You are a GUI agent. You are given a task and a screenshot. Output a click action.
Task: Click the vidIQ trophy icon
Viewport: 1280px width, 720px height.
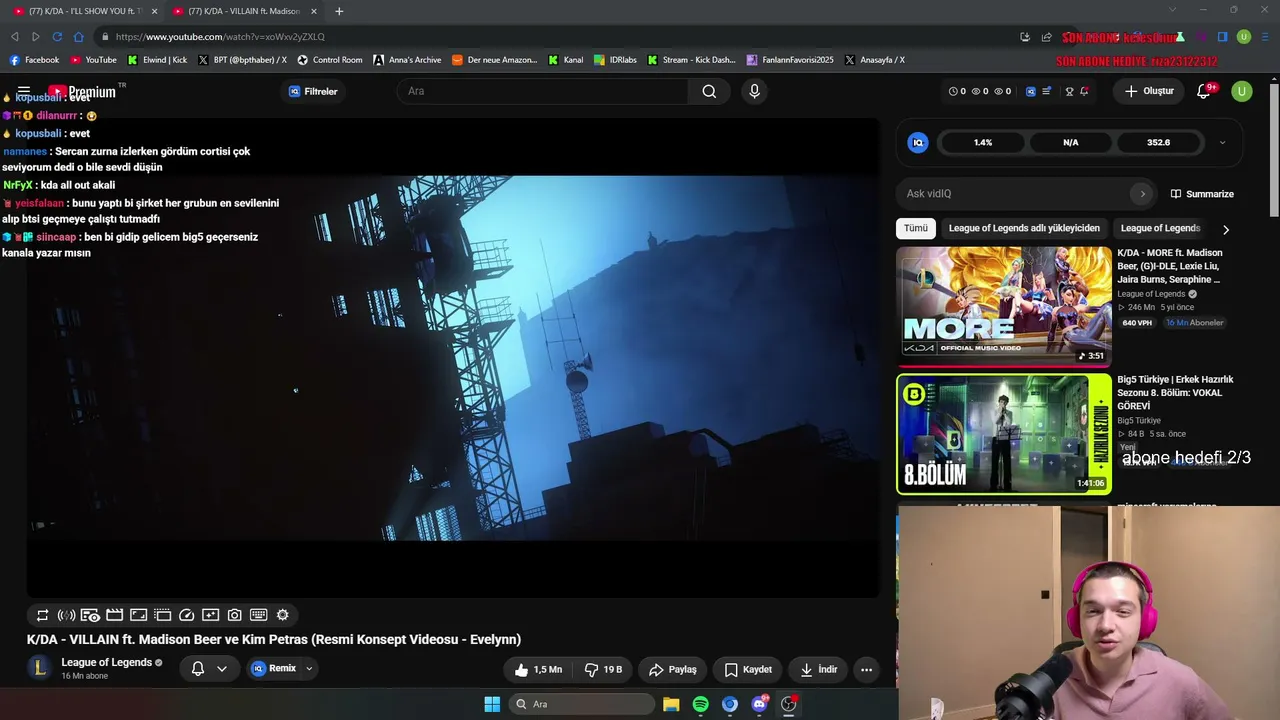[1069, 91]
